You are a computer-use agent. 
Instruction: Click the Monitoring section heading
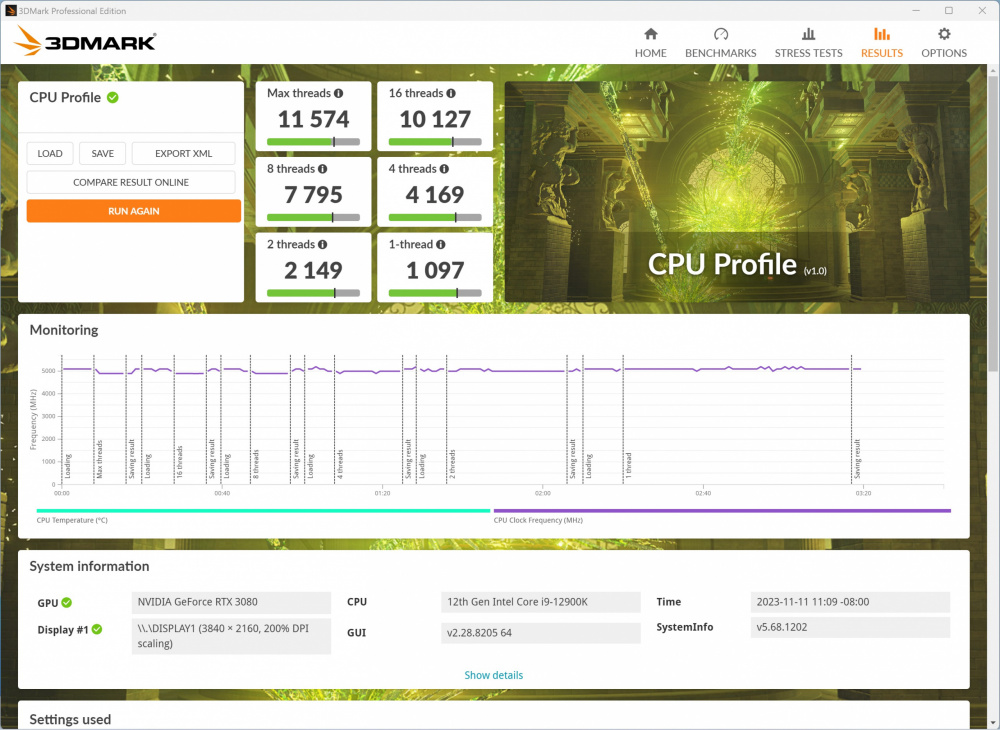(64, 330)
